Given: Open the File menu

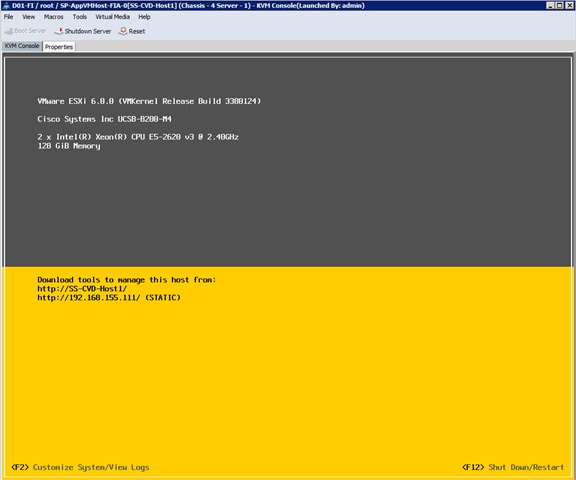Looking at the screenshot, I should point(8,17).
